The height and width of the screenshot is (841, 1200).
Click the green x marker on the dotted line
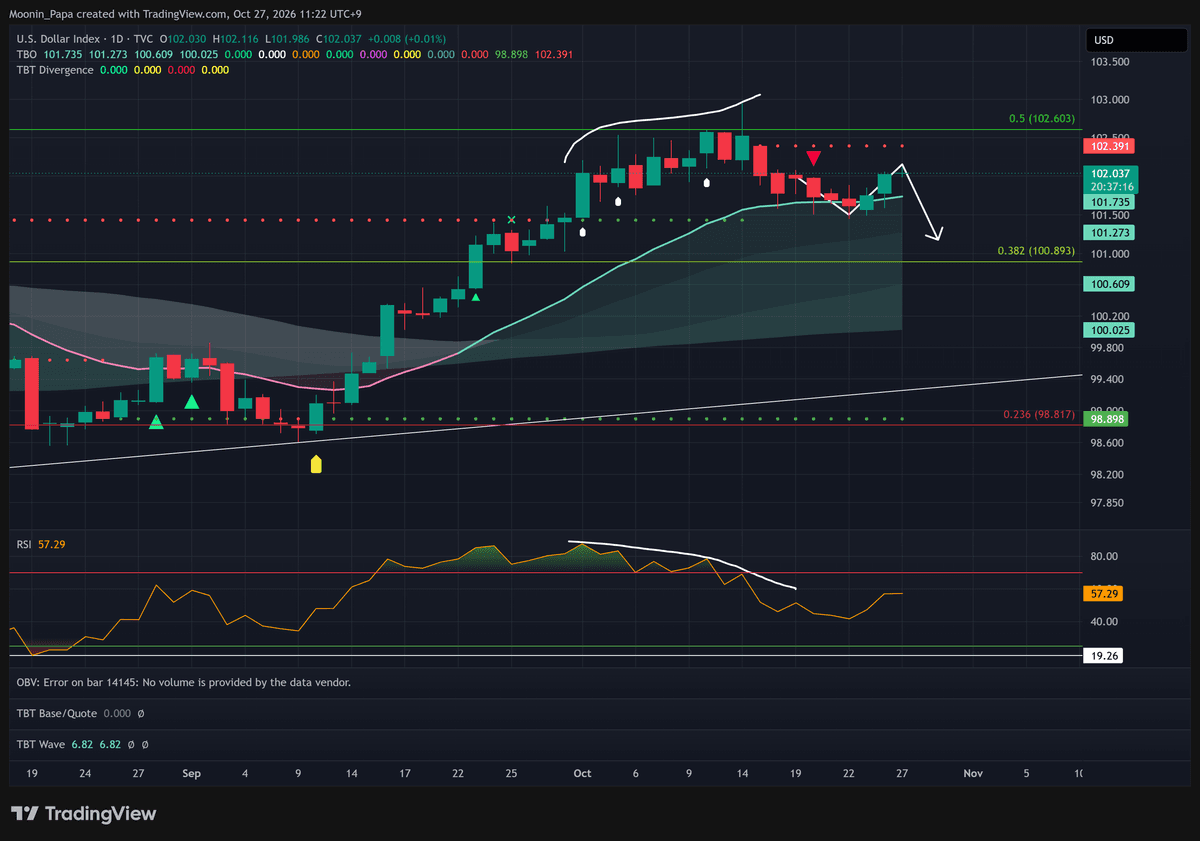(x=511, y=219)
